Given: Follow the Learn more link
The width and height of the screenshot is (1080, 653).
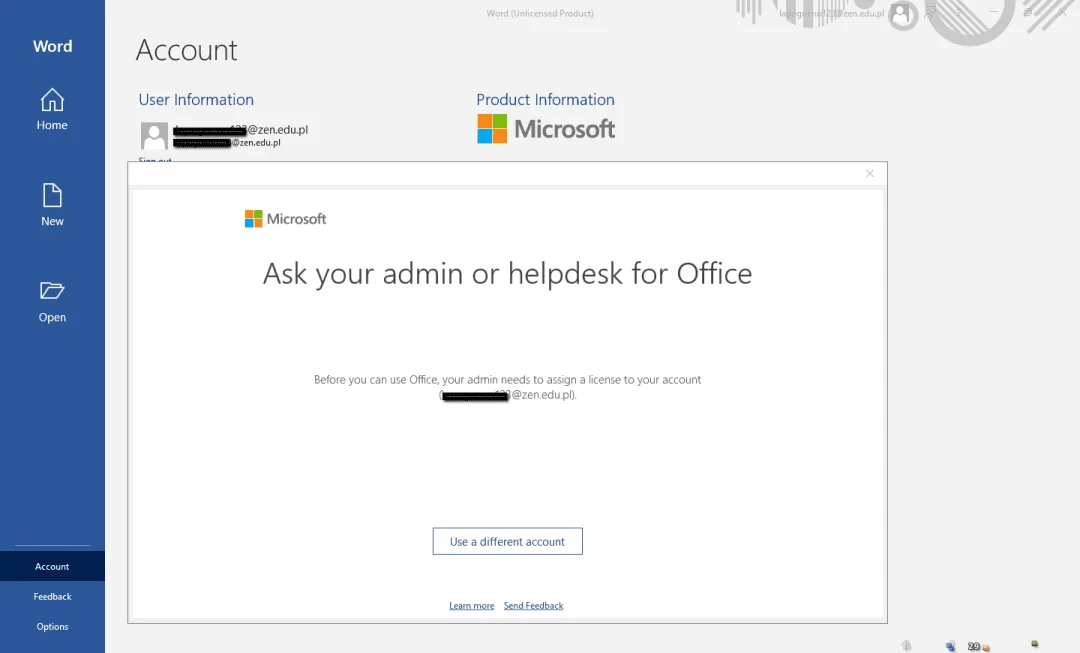Looking at the screenshot, I should [471, 605].
